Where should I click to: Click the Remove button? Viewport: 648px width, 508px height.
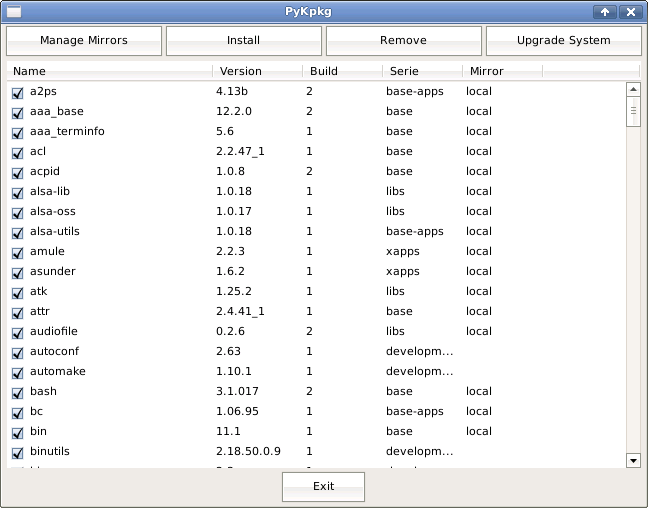404,41
